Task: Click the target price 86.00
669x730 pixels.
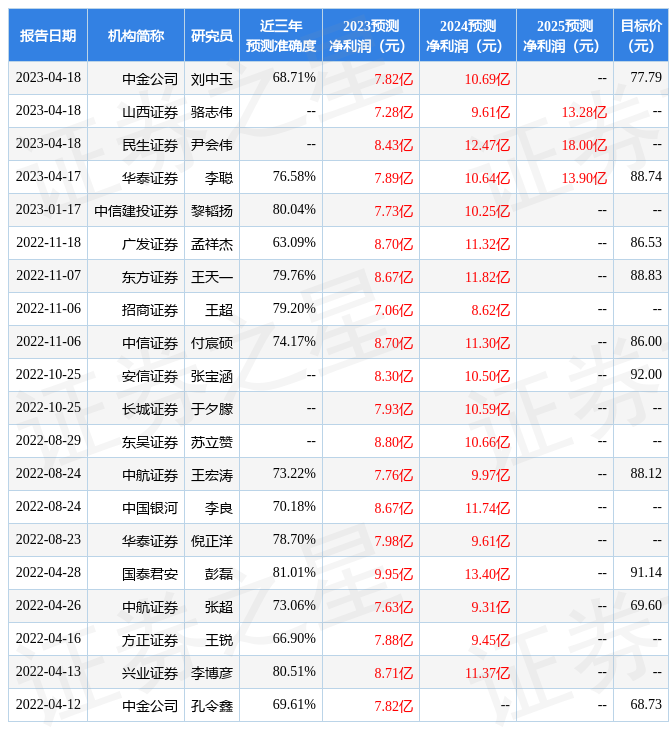Action: [646, 342]
